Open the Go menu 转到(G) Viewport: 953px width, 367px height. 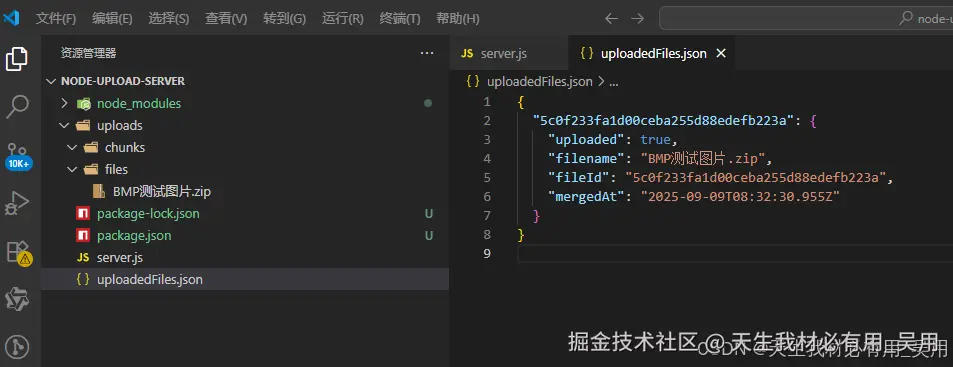pos(284,19)
